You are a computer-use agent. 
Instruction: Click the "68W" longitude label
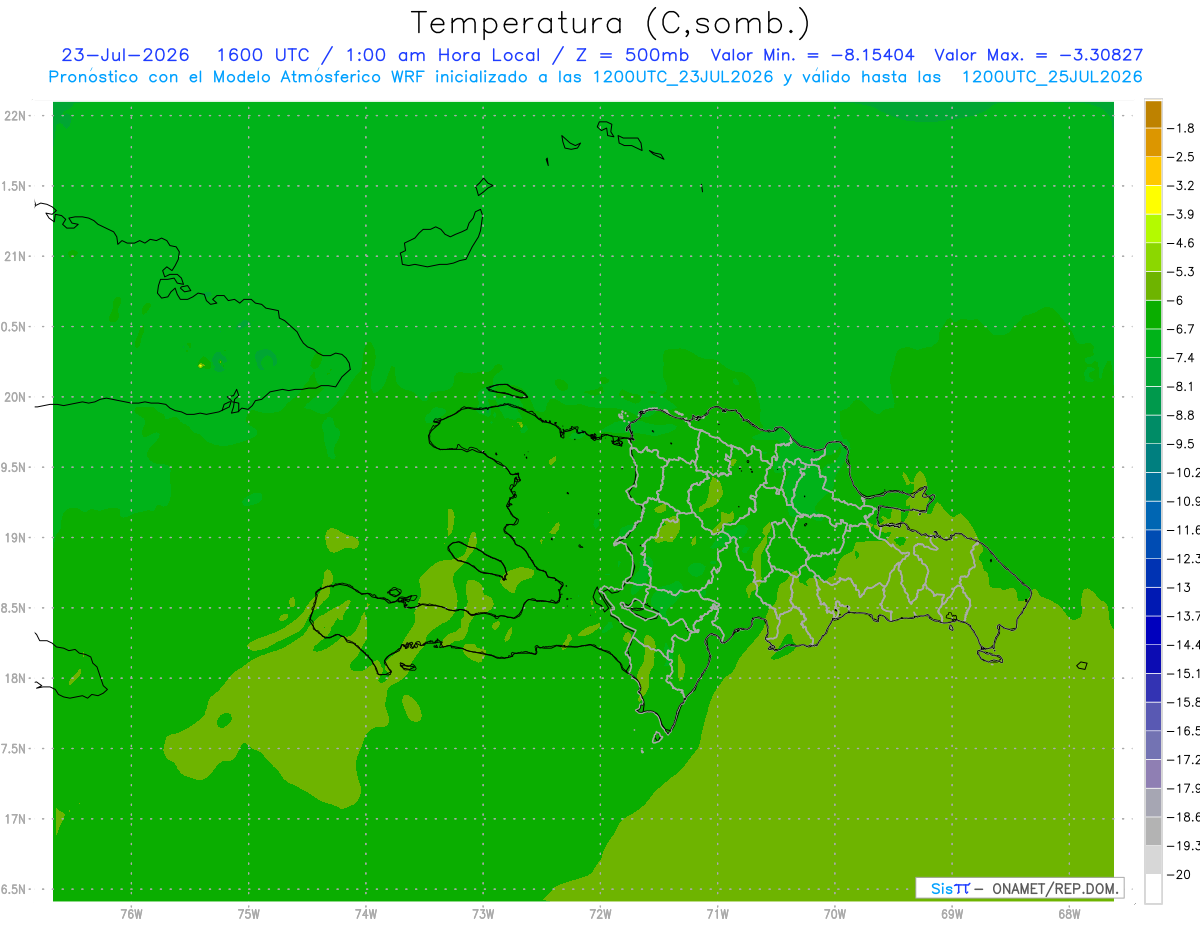1068,914
